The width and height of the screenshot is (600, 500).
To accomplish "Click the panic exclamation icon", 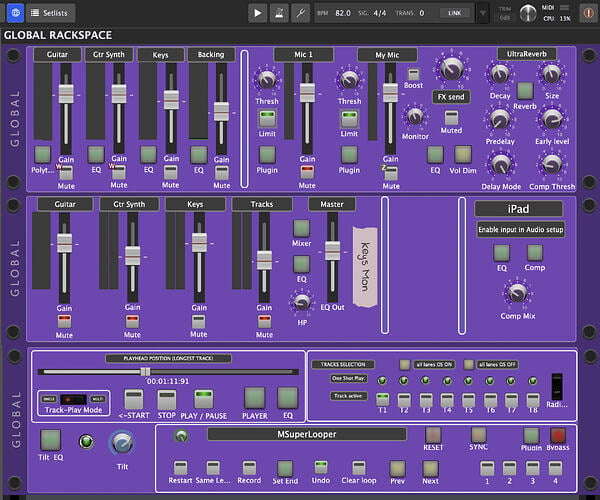I will (588, 13).
